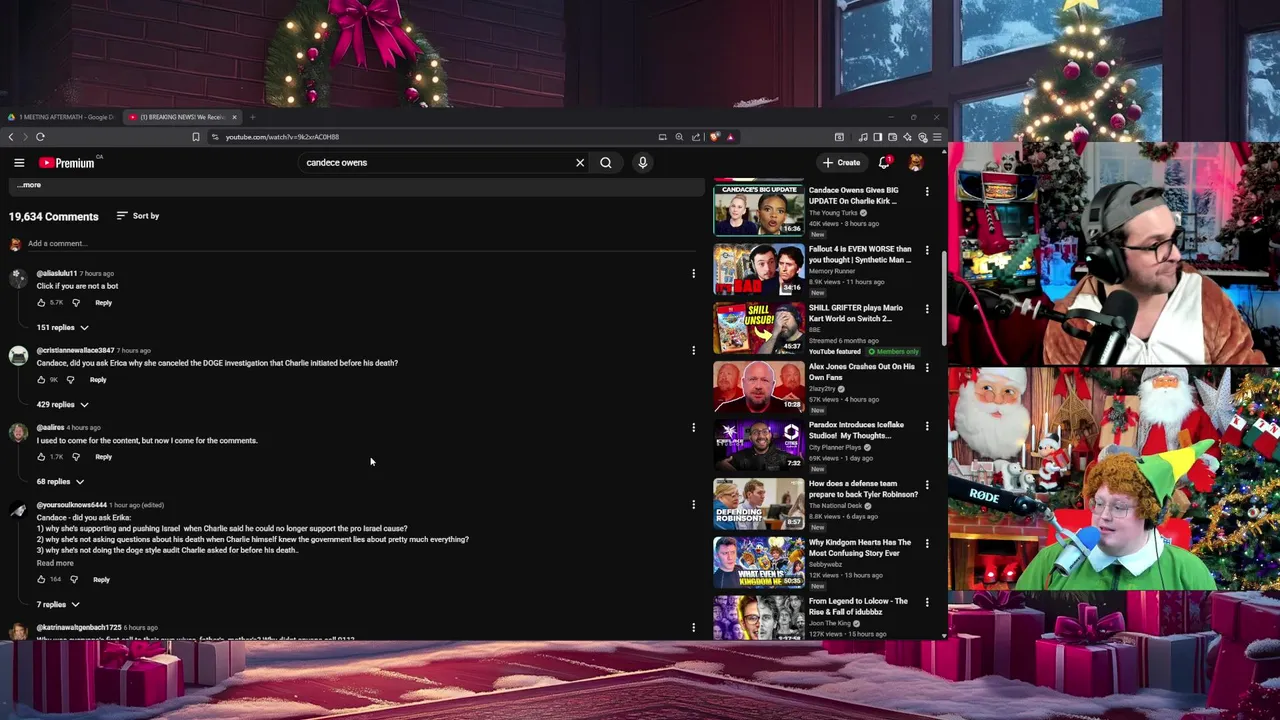This screenshot has height=720, width=1280.
Task: Open the browser main menu
Action: pos(937,137)
